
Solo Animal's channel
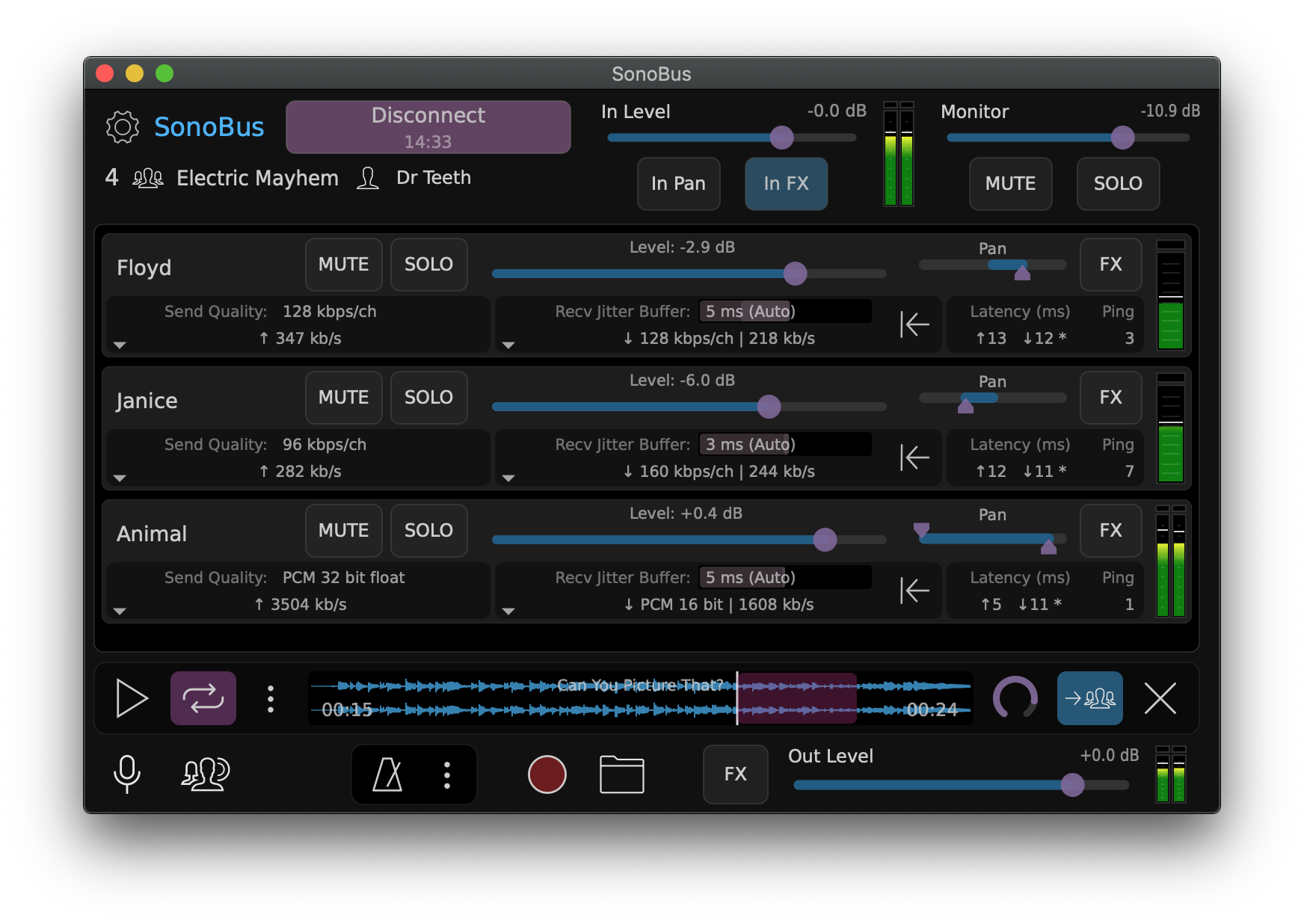(x=429, y=531)
